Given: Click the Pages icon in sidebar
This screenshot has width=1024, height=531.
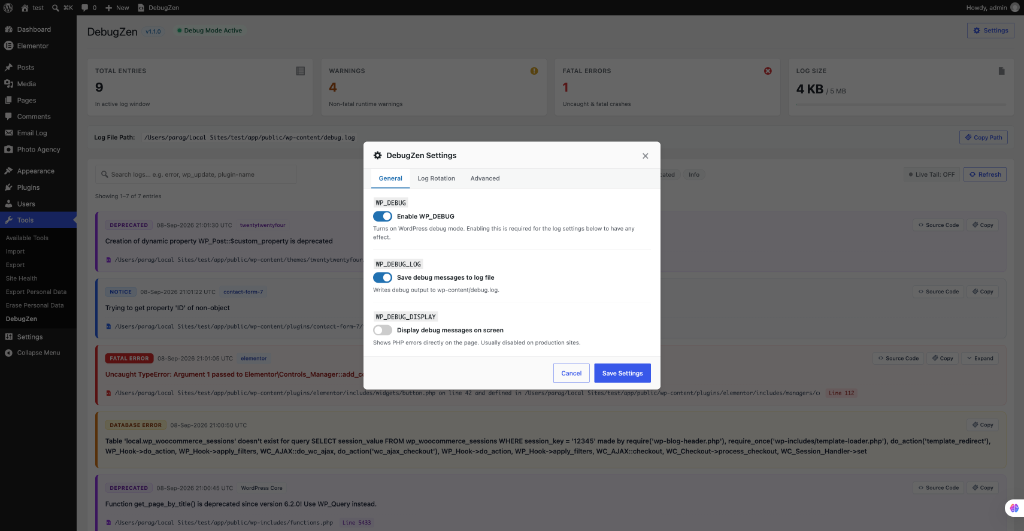Looking at the screenshot, I should point(8,100).
